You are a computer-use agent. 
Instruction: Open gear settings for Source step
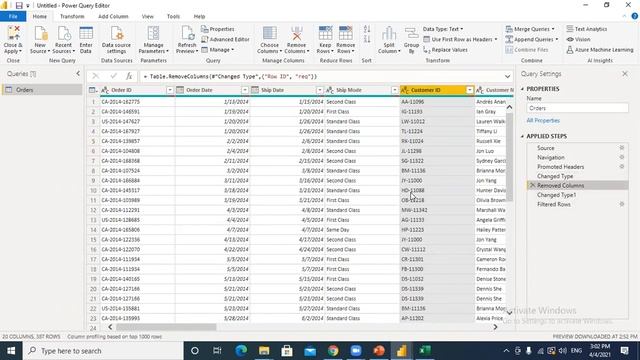point(622,148)
